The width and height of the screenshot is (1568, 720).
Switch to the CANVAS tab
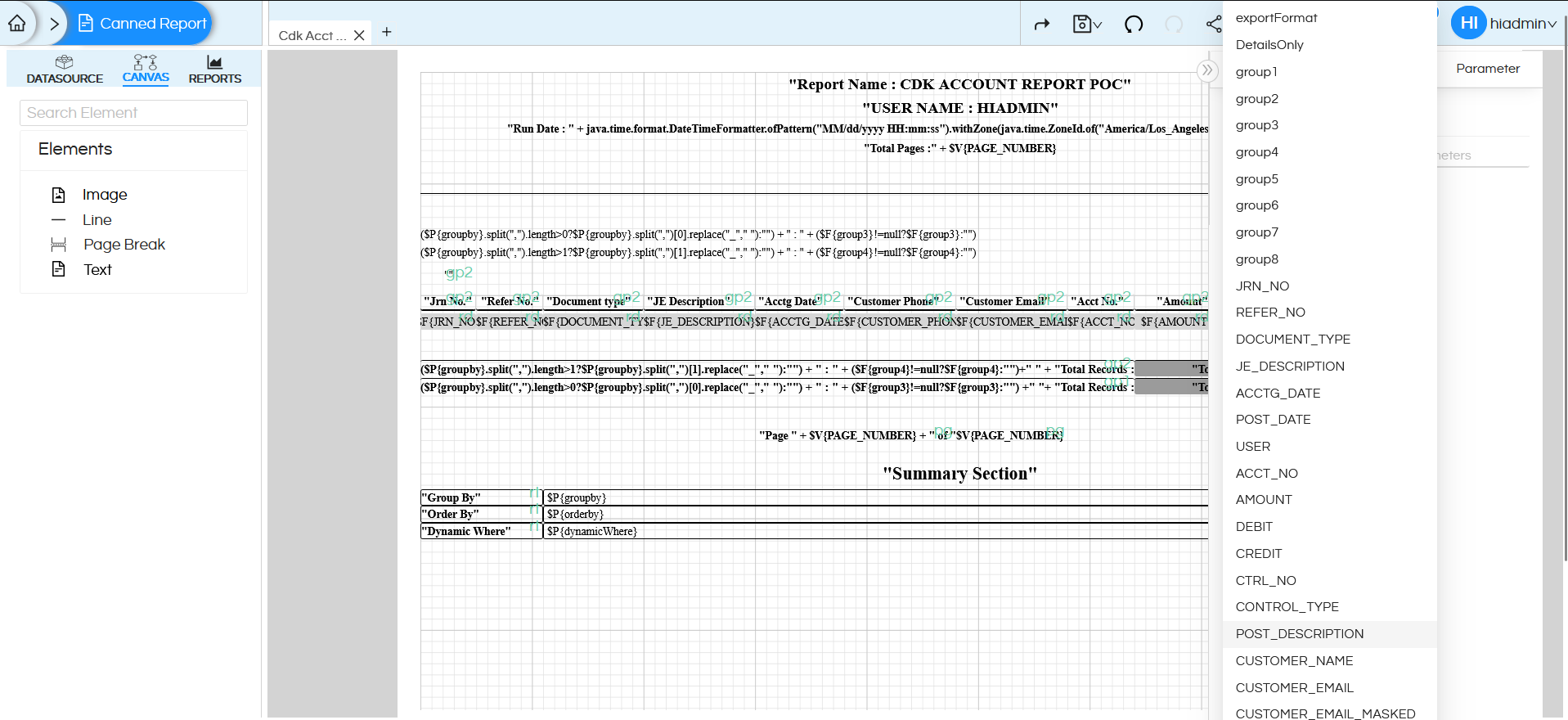[146, 70]
